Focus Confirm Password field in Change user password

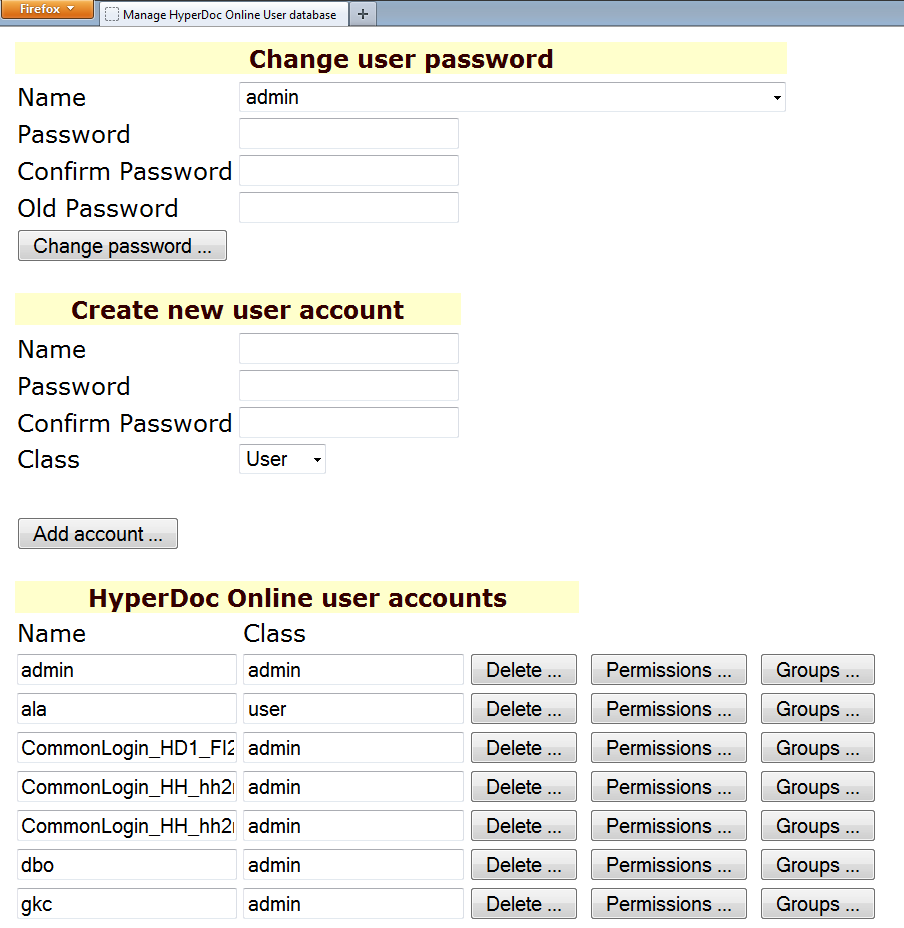(x=349, y=171)
